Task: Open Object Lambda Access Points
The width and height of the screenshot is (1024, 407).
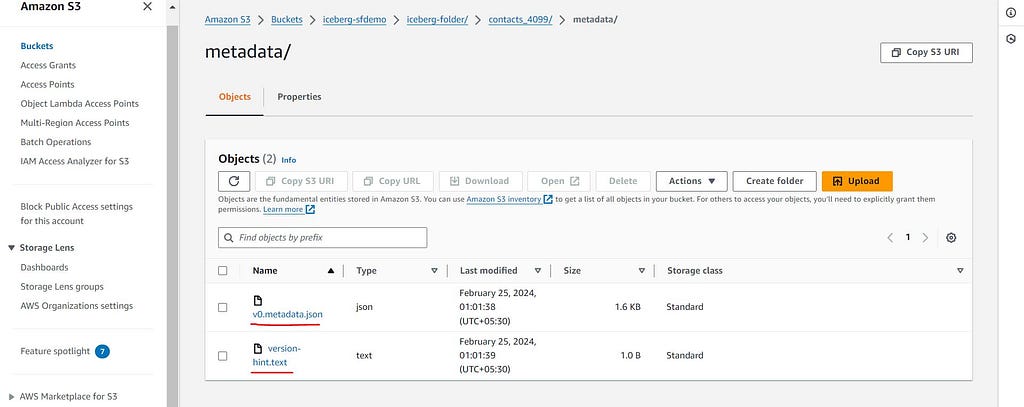Action: 79,104
